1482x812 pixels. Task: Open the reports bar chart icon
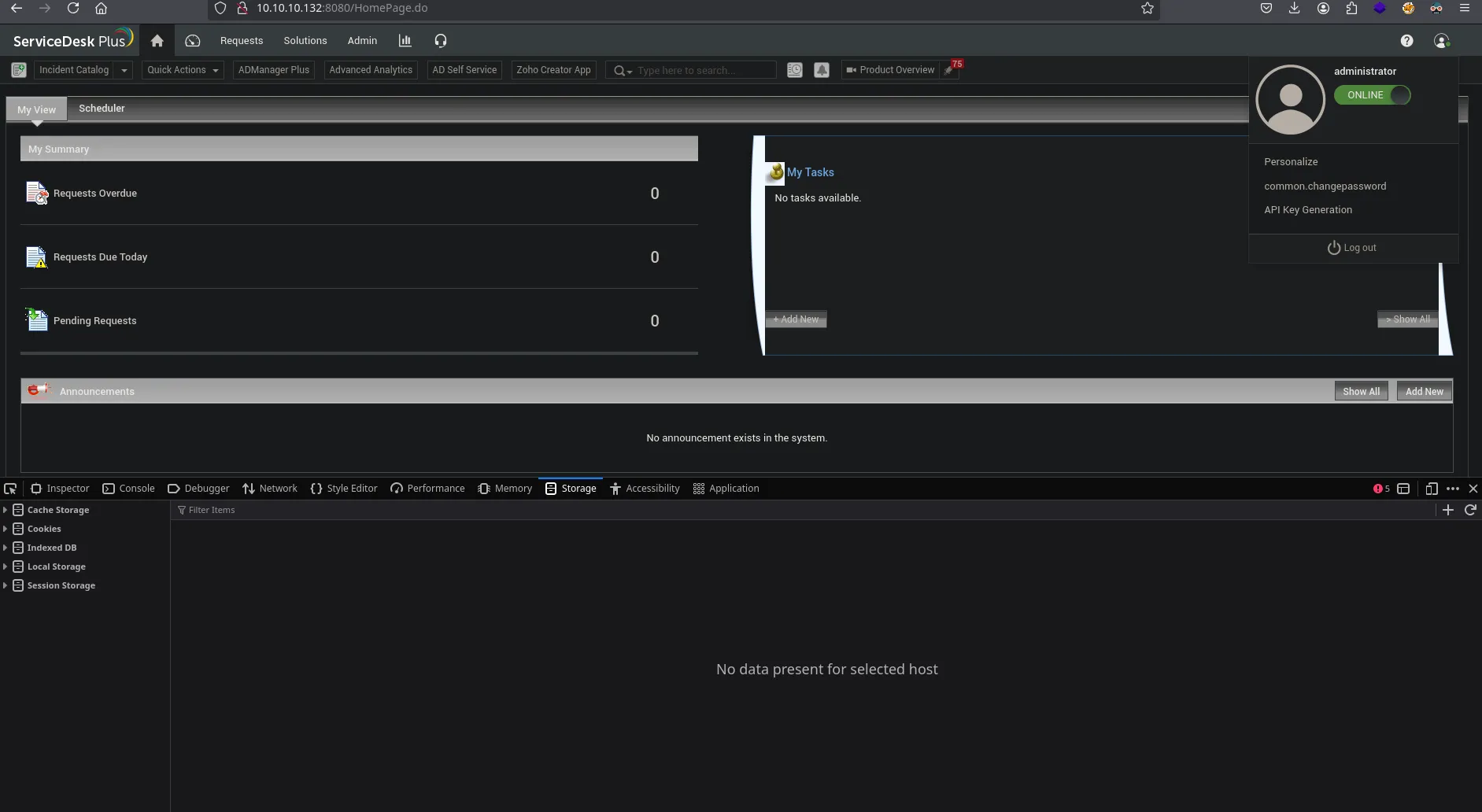(x=405, y=41)
